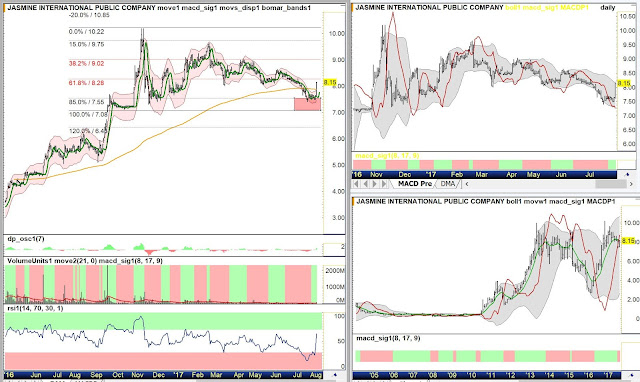Click the rsi1(14, 70, 30, 1) indicator label
The height and width of the screenshot is (382, 640).
coord(35,308)
